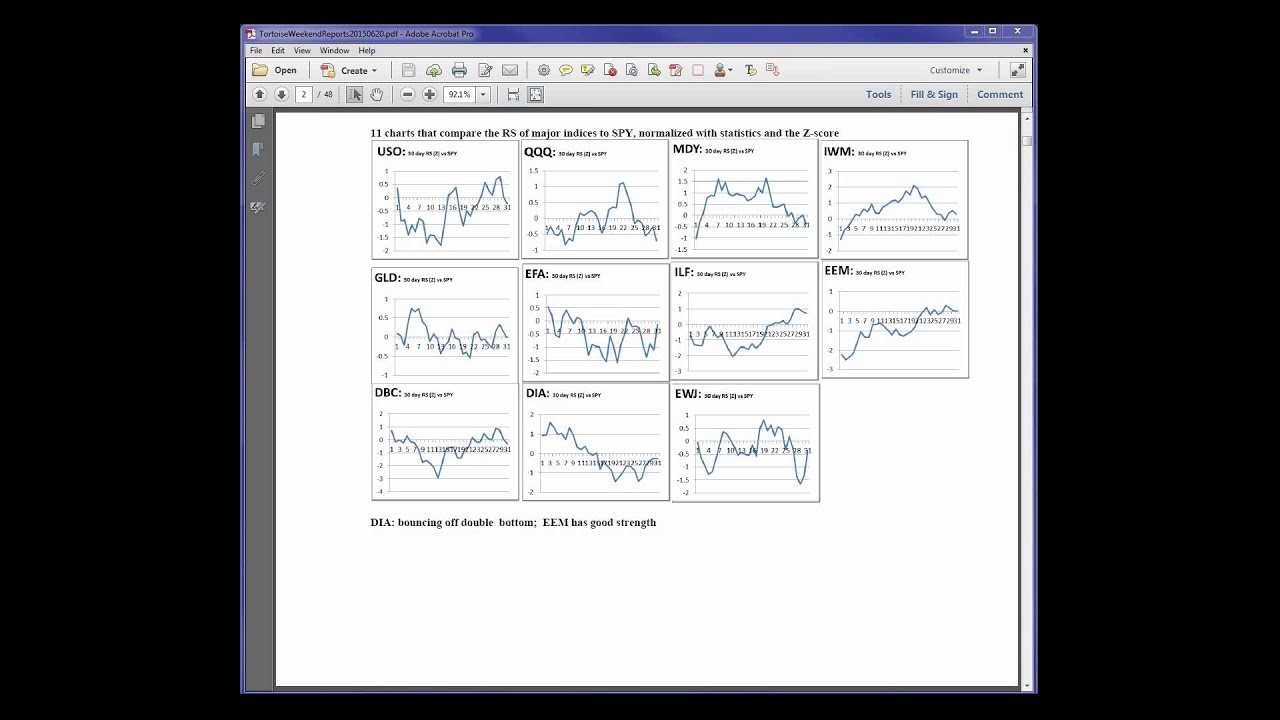Open the File menu
1280x720 pixels.
click(256, 50)
